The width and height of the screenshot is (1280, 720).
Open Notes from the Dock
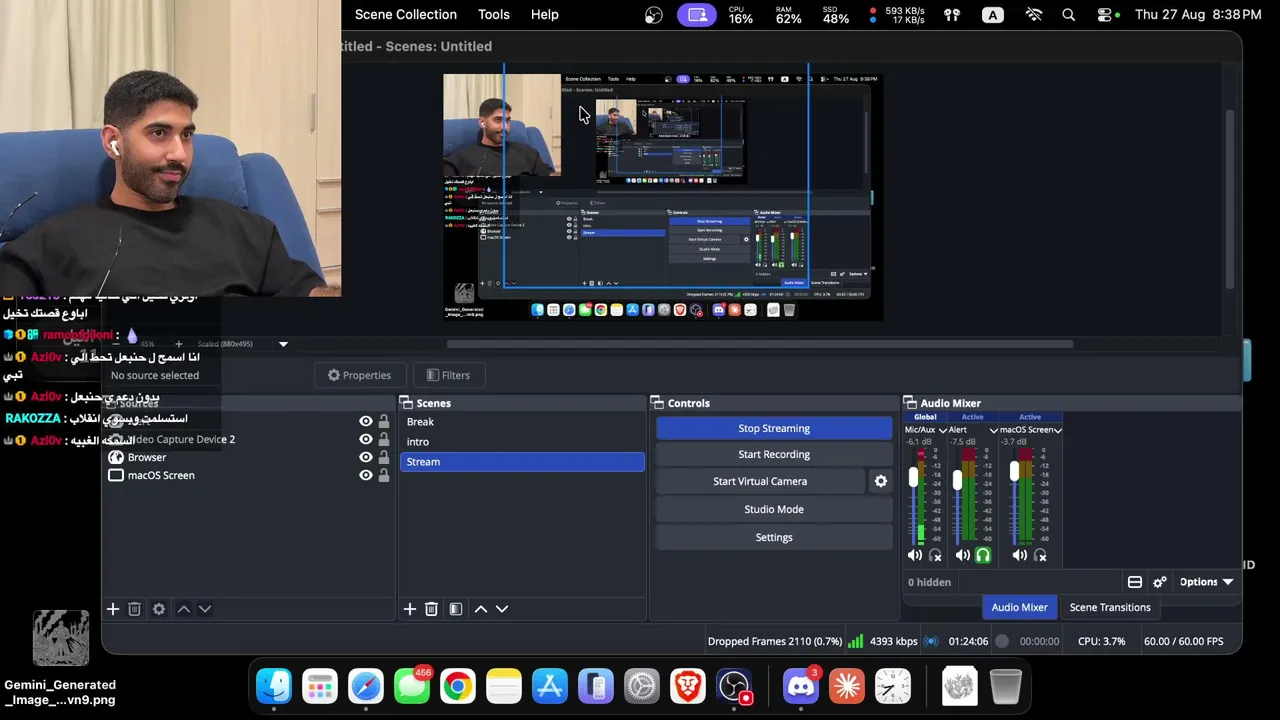504,687
